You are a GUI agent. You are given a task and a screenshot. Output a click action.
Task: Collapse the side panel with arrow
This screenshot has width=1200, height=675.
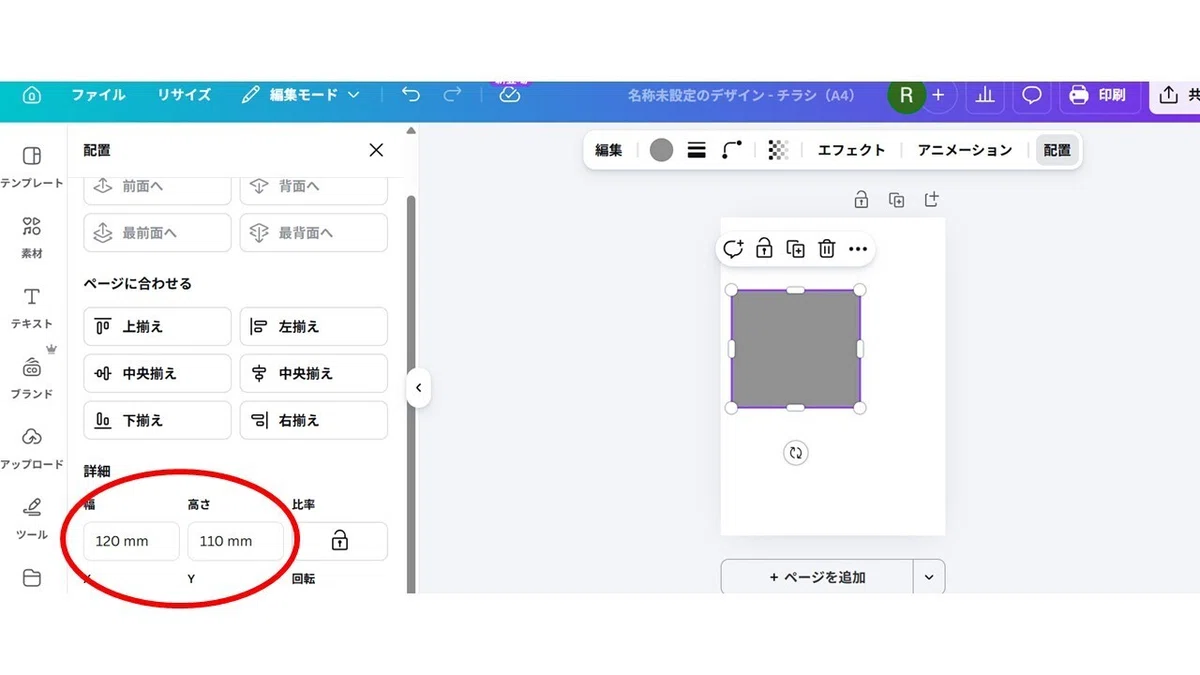pos(418,388)
